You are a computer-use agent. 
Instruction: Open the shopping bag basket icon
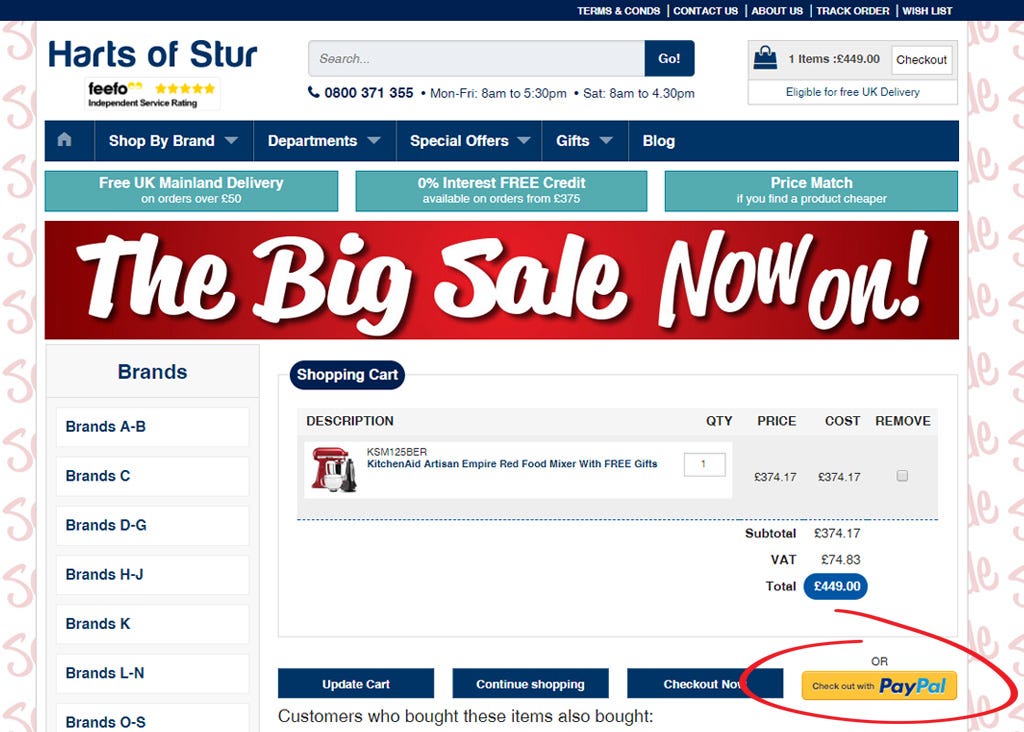pos(765,58)
